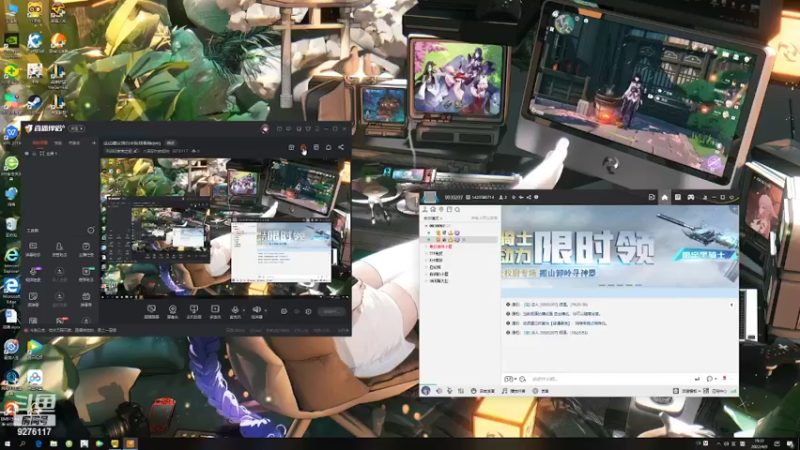Toggle the speaker icon in YY bottom bar

pos(439,391)
